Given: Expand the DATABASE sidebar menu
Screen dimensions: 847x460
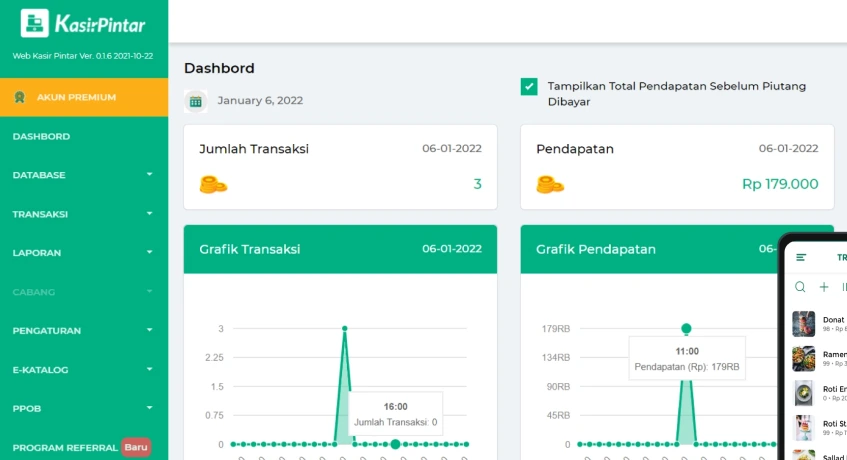Looking at the screenshot, I should pyautogui.click(x=84, y=175).
